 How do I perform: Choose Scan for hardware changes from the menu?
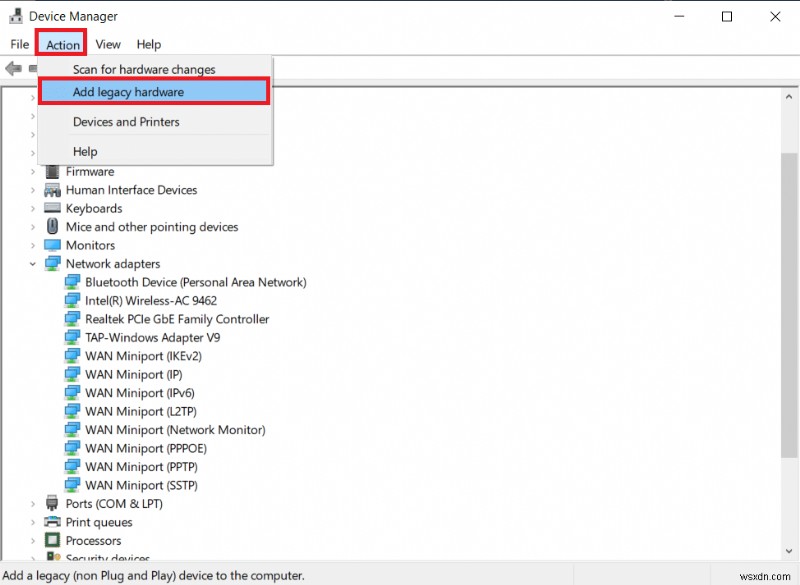tap(142, 69)
